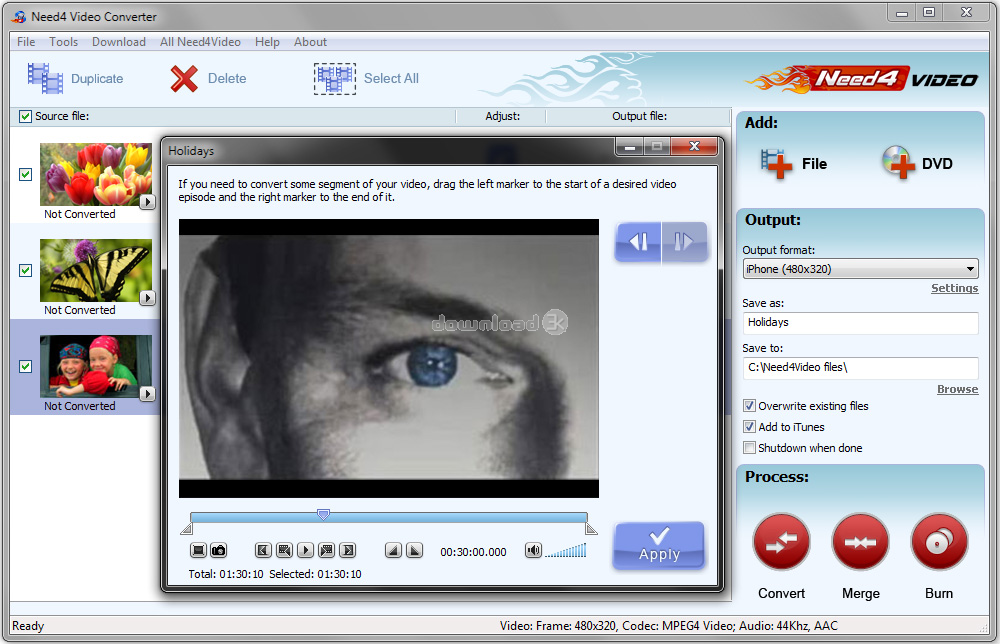Image resolution: width=1000 pixels, height=644 pixels.
Task: Uncheck the tulips video checkbox
Action: [26, 174]
